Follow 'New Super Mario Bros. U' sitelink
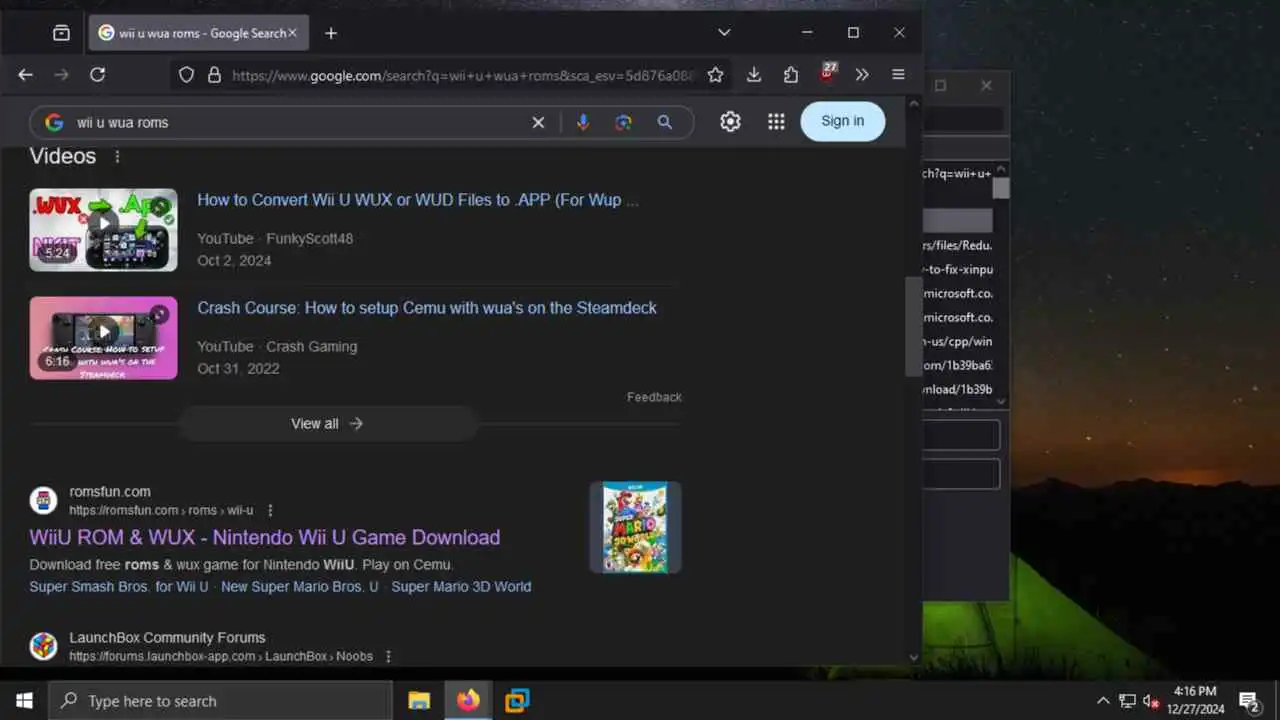Image resolution: width=1280 pixels, height=720 pixels. point(300,587)
